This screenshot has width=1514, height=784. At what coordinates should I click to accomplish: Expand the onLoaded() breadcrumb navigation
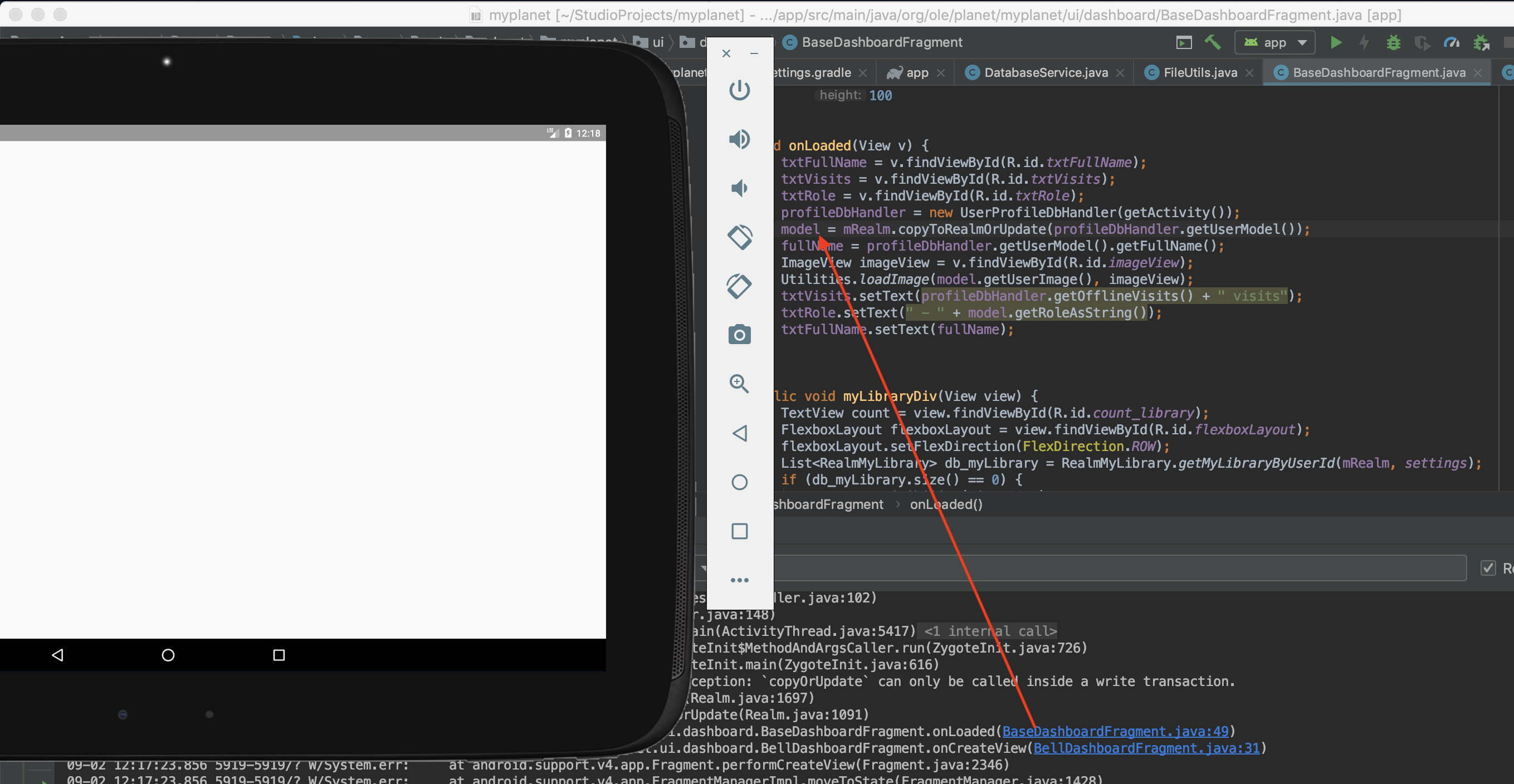(946, 504)
